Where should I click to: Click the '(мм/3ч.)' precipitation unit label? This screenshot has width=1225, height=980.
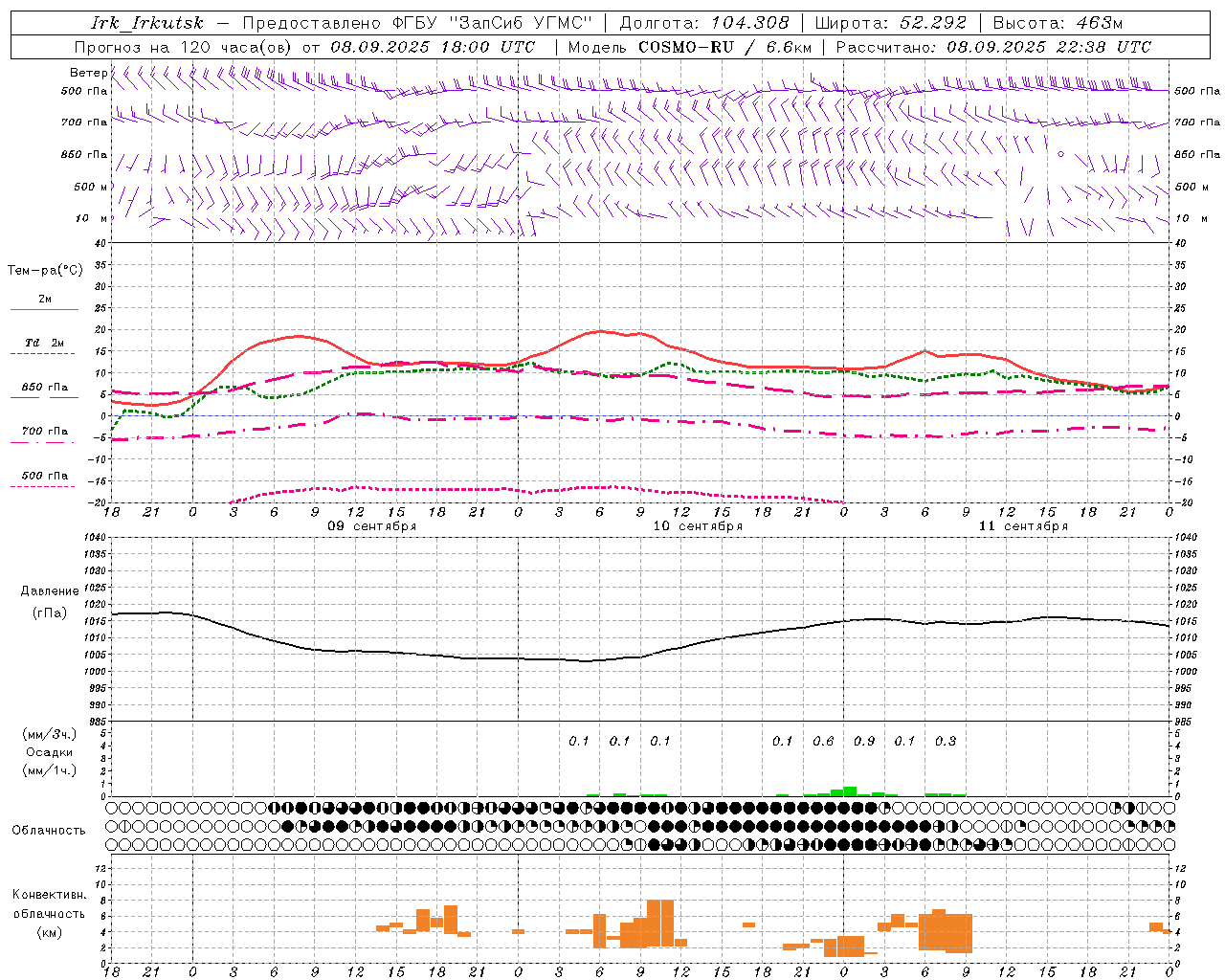(x=50, y=734)
